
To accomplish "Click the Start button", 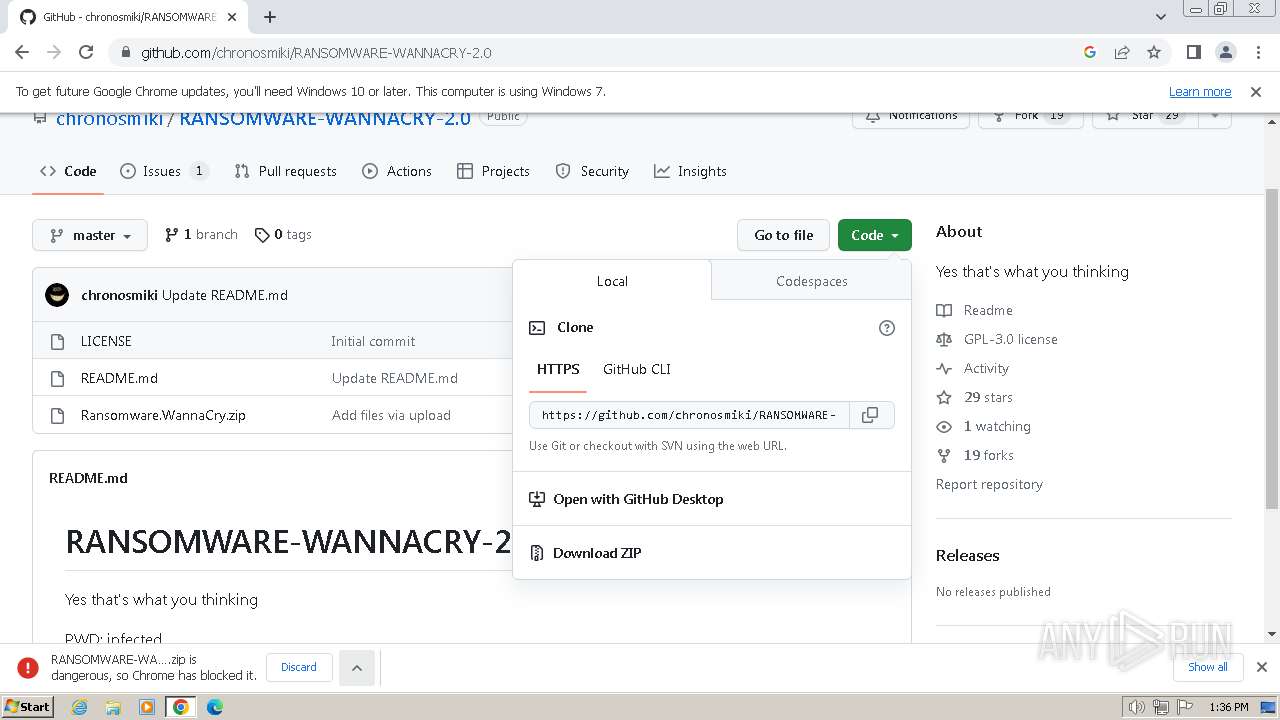I will click(28, 707).
